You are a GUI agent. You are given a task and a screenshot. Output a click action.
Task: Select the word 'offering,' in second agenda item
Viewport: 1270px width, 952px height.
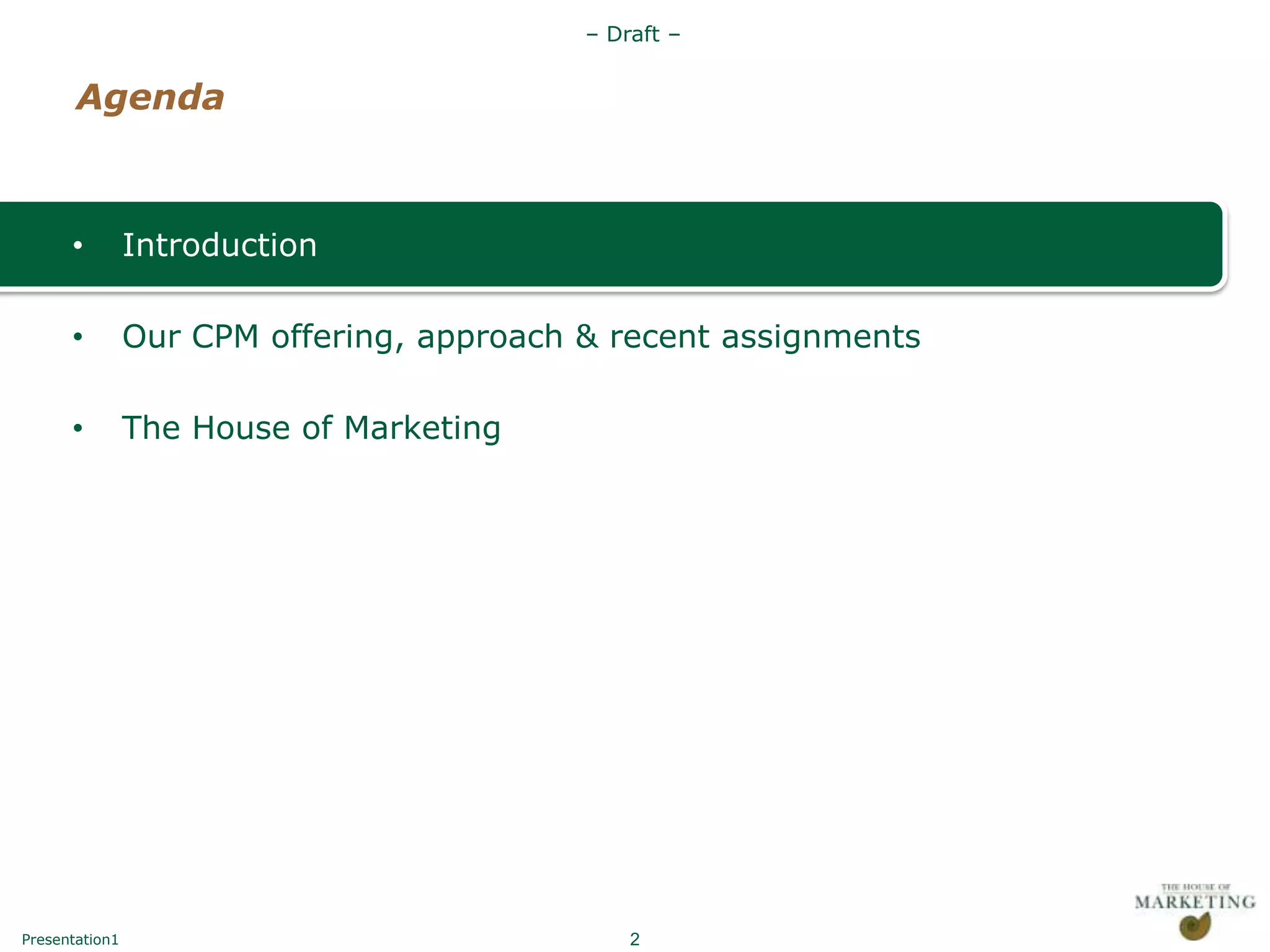(338, 337)
